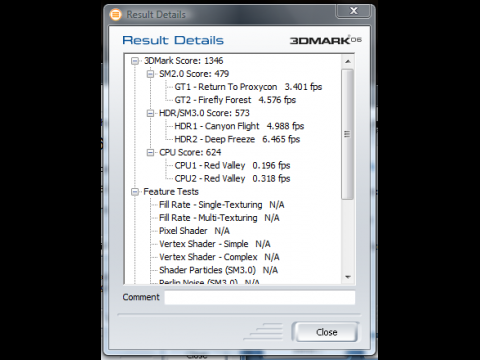Select the SM2.0 Score: 479 row
480x360 pixels.
tap(194, 74)
